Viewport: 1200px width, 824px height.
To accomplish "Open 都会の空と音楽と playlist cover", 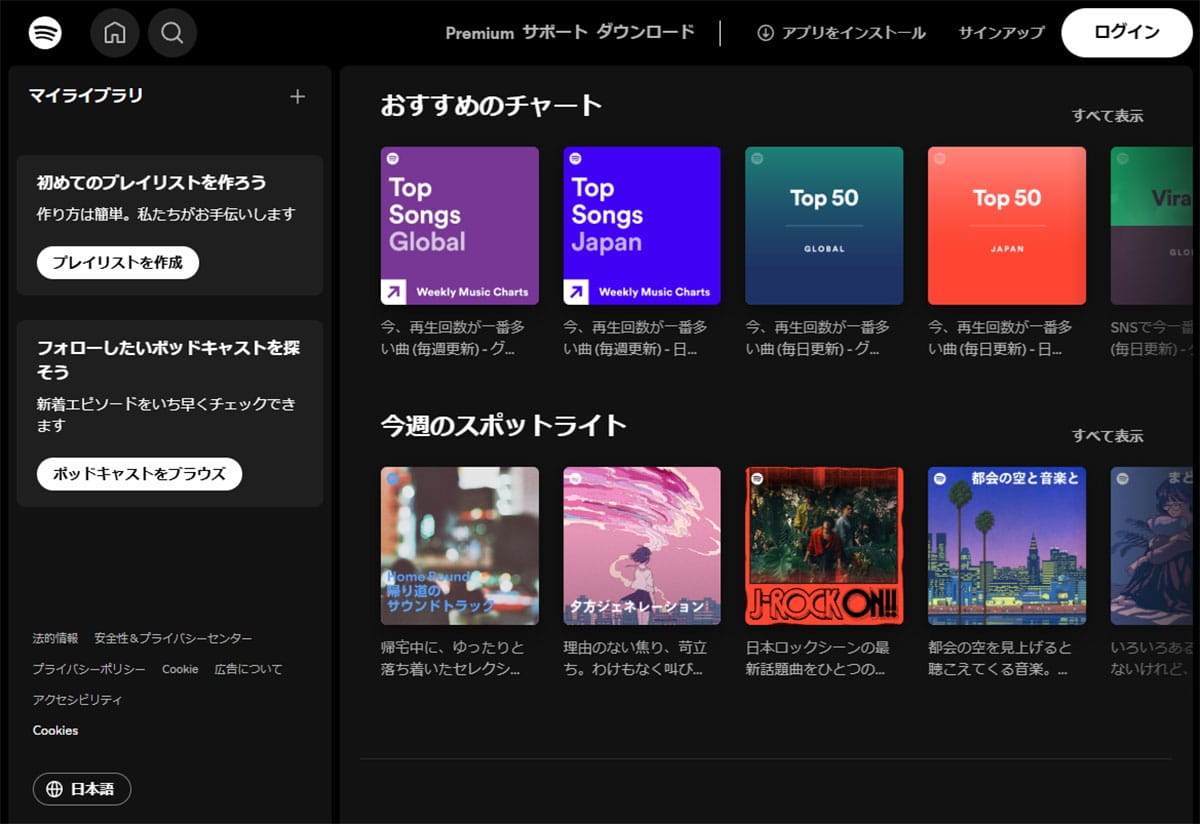I will coord(1007,546).
